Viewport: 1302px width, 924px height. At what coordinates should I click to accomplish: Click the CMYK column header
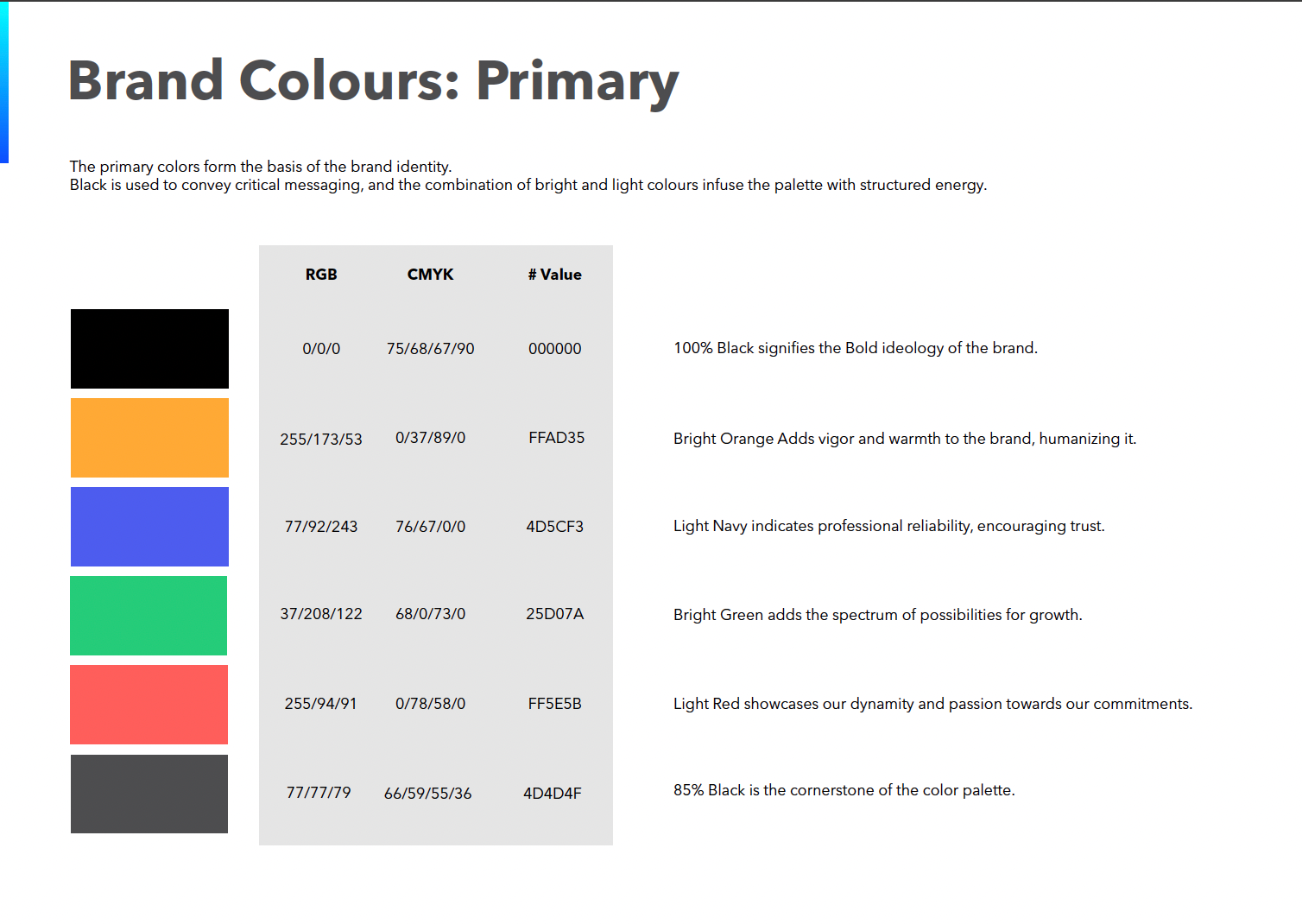tap(430, 275)
